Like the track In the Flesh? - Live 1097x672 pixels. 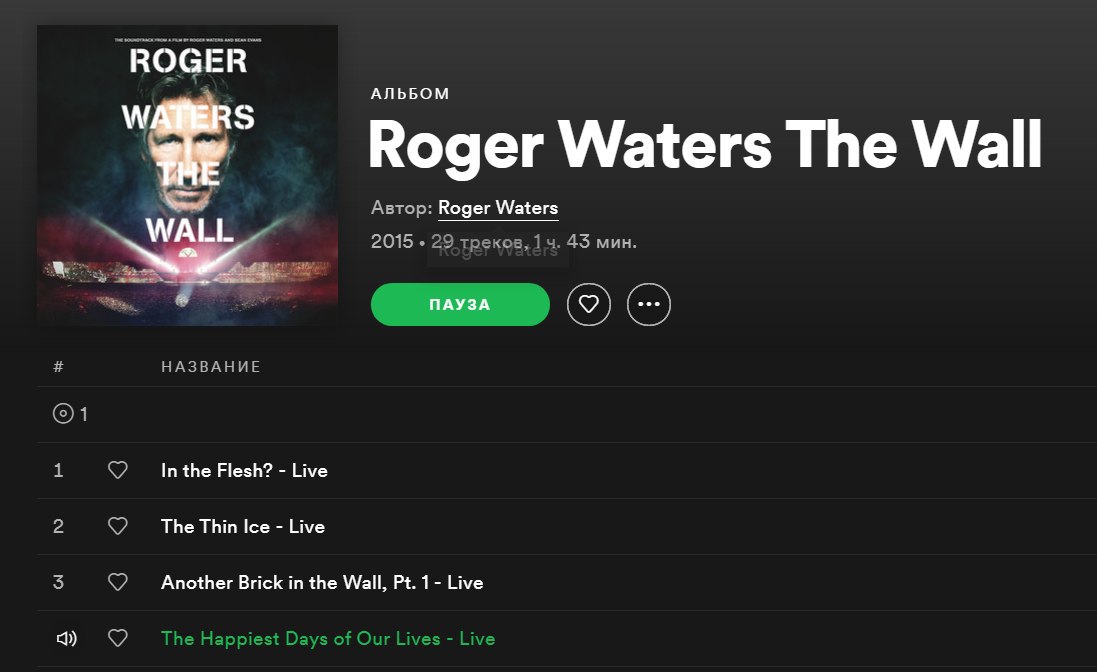(x=118, y=470)
